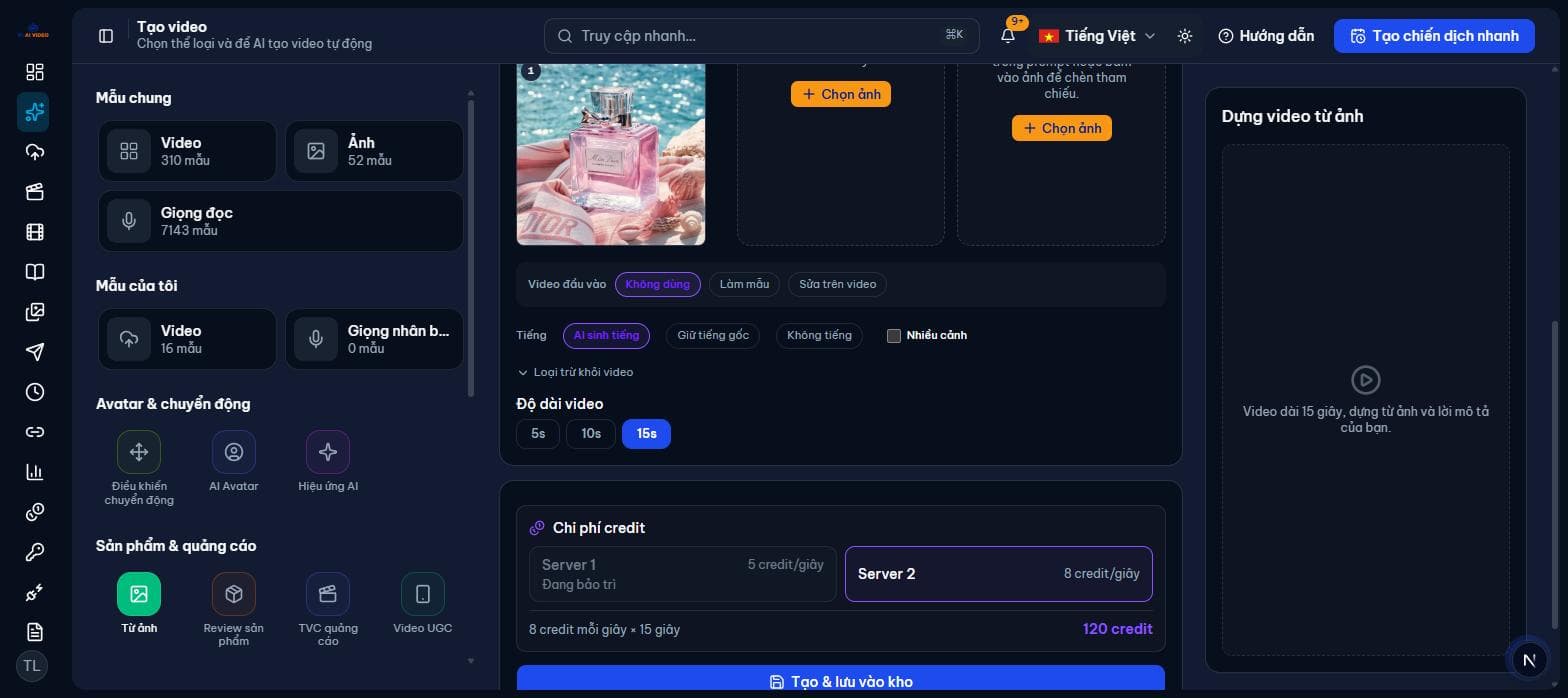Click the Chi phí credit heading

599,528
